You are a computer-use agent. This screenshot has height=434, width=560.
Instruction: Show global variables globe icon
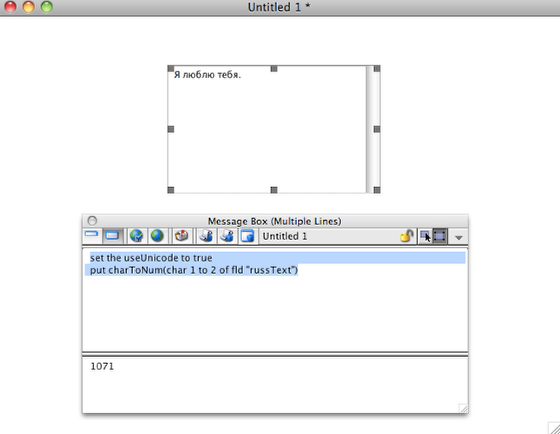[157, 236]
